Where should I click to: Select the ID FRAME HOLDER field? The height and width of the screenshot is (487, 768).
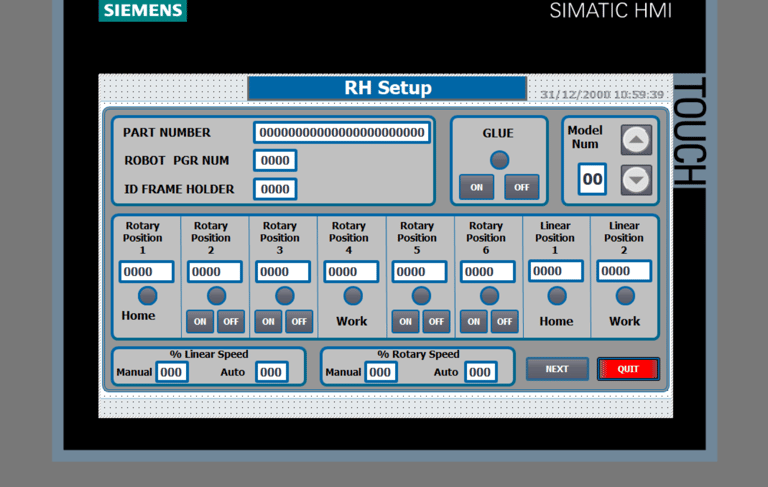[275, 189]
